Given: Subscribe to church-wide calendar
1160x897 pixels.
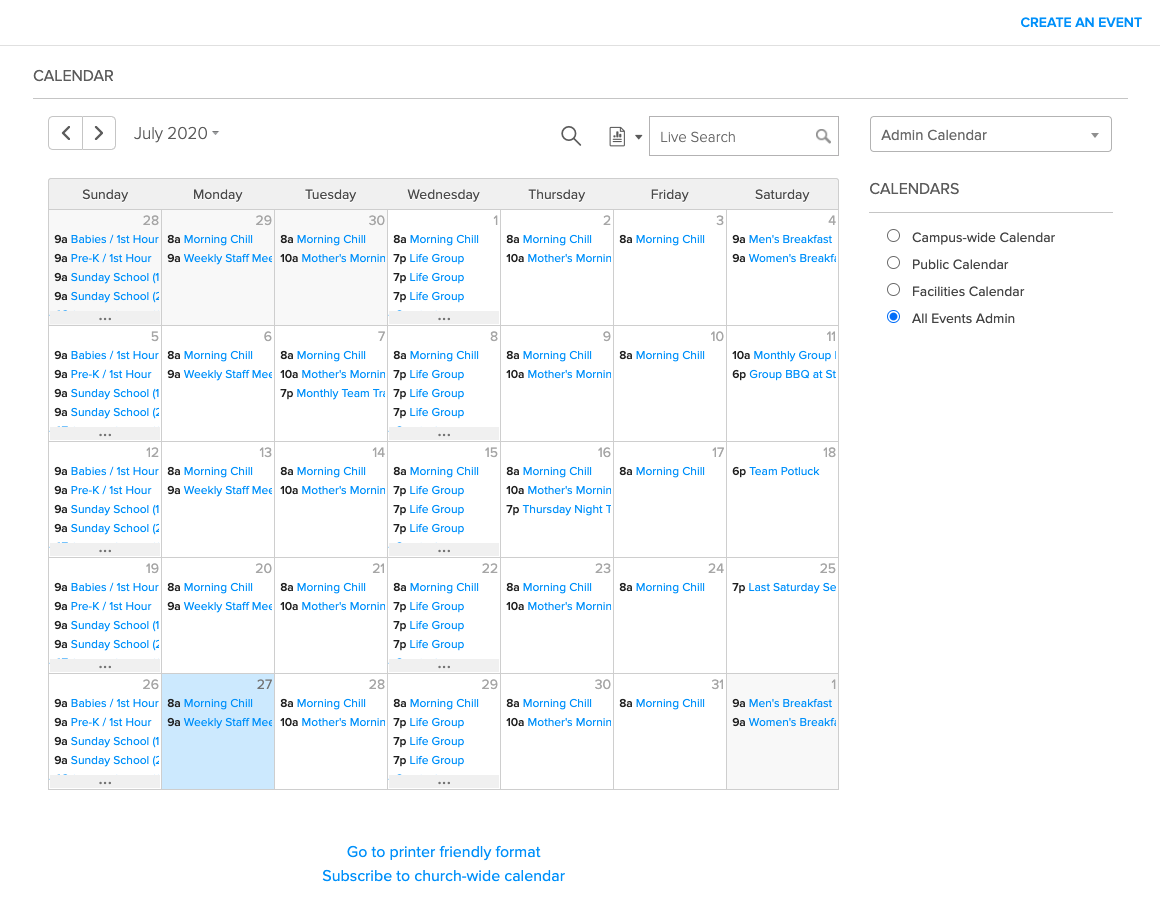Looking at the screenshot, I should click(443, 876).
